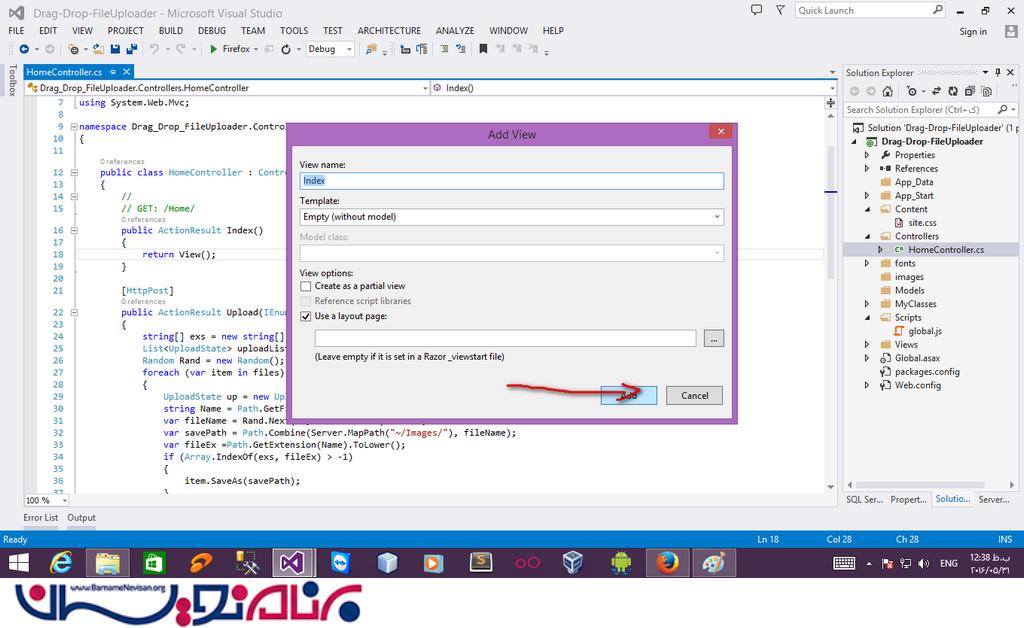This screenshot has width=1024, height=628.
Task: Open Firefox from the Windows taskbar
Action: point(667,563)
